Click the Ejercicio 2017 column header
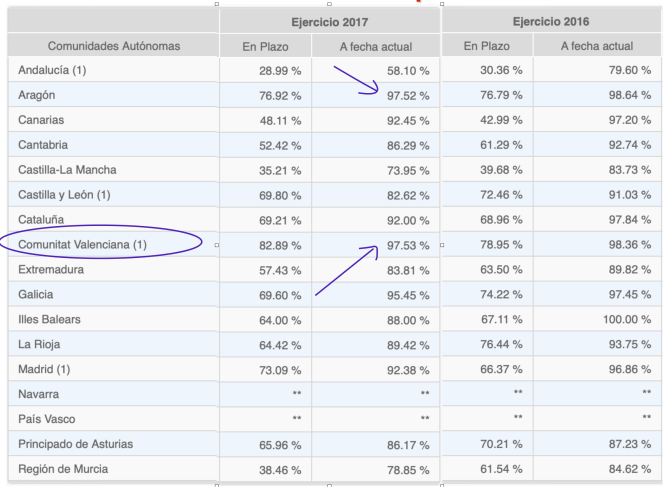The image size is (669, 487). coord(328,20)
